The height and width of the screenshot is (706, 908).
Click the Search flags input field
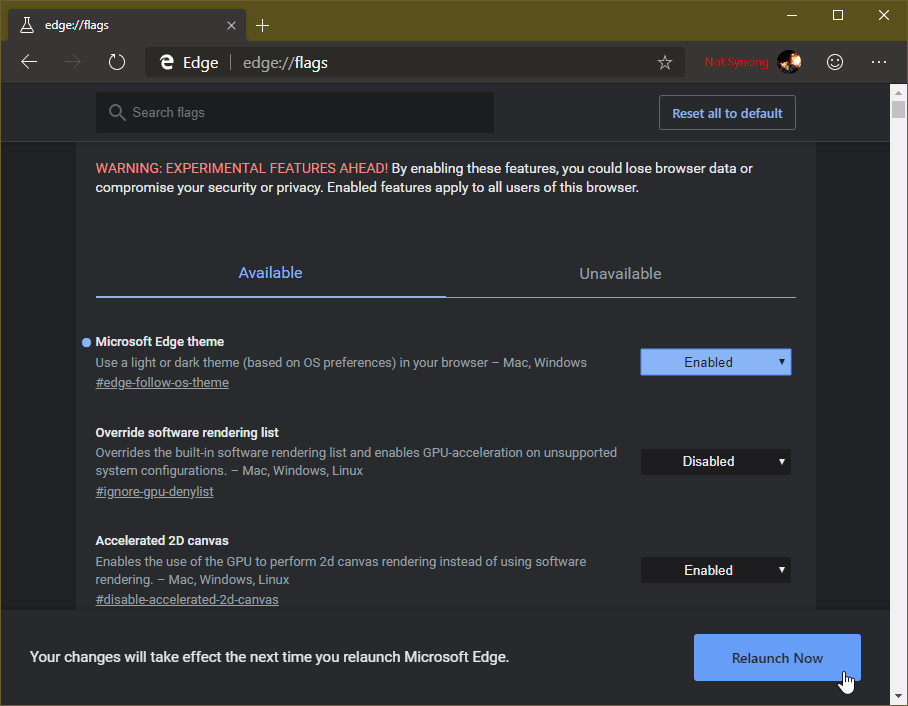click(294, 112)
